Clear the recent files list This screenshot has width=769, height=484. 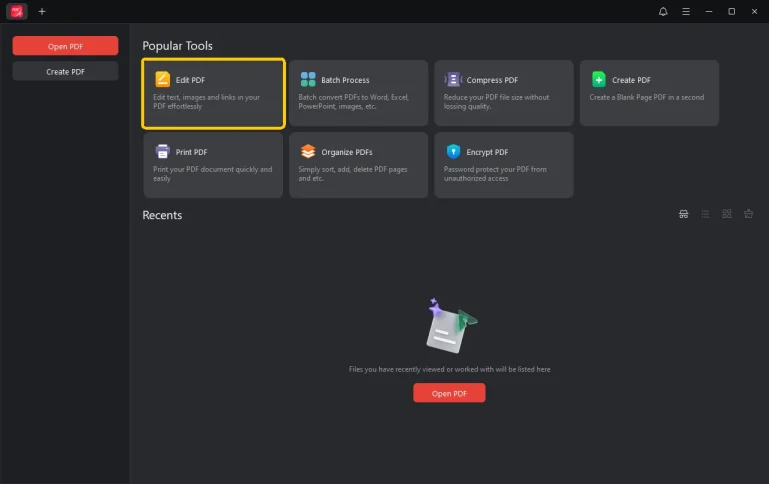pyautogui.click(x=748, y=214)
